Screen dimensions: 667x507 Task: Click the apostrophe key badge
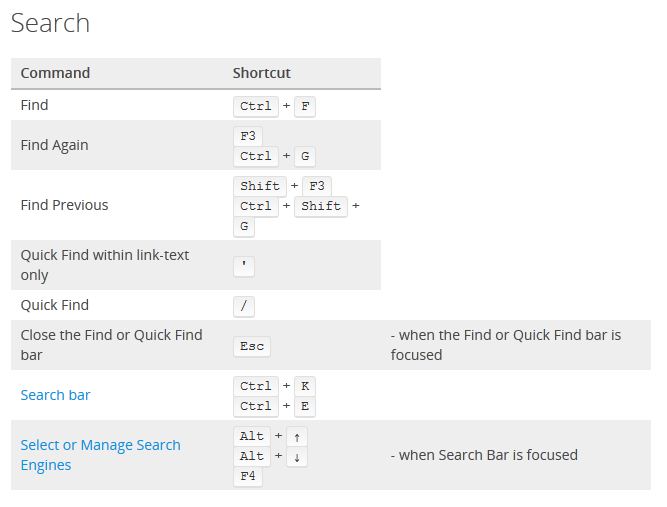tap(244, 266)
